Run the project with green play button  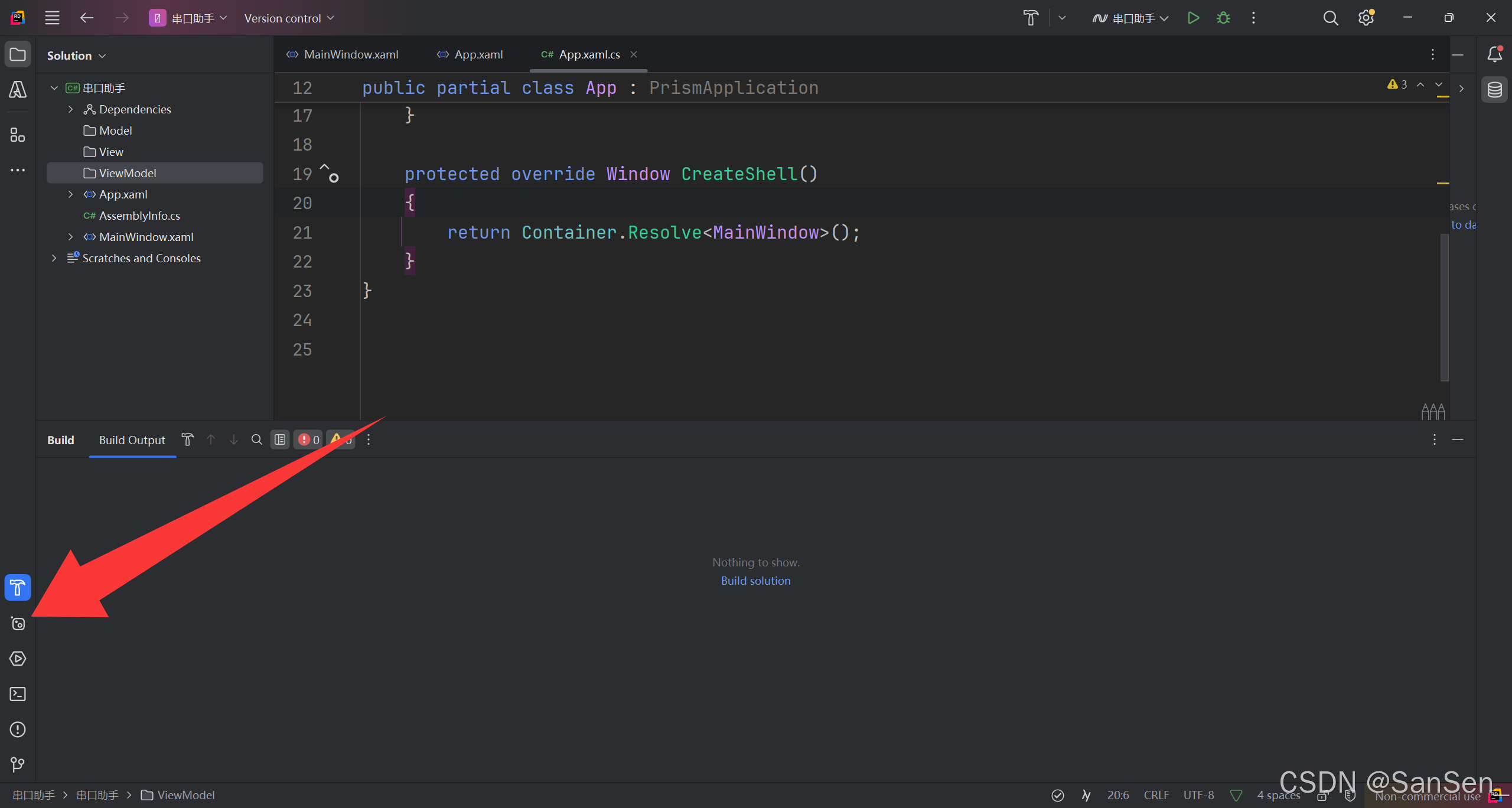click(x=1193, y=18)
